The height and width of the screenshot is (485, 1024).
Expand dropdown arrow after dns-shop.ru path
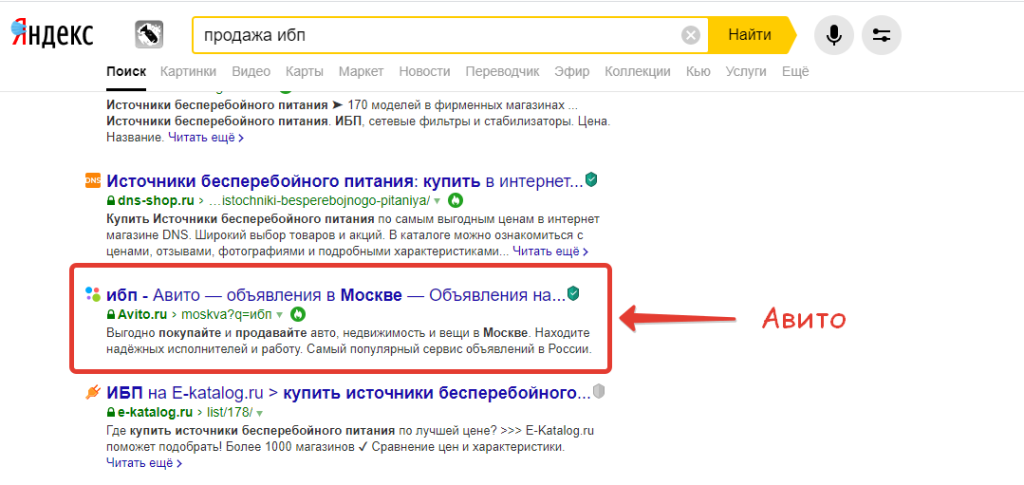point(438,201)
